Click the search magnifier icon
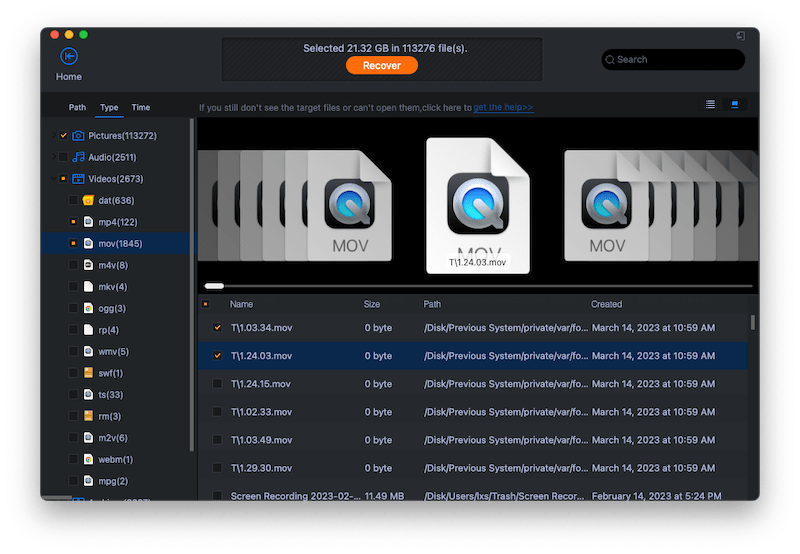800x554 pixels. pyautogui.click(x=610, y=60)
